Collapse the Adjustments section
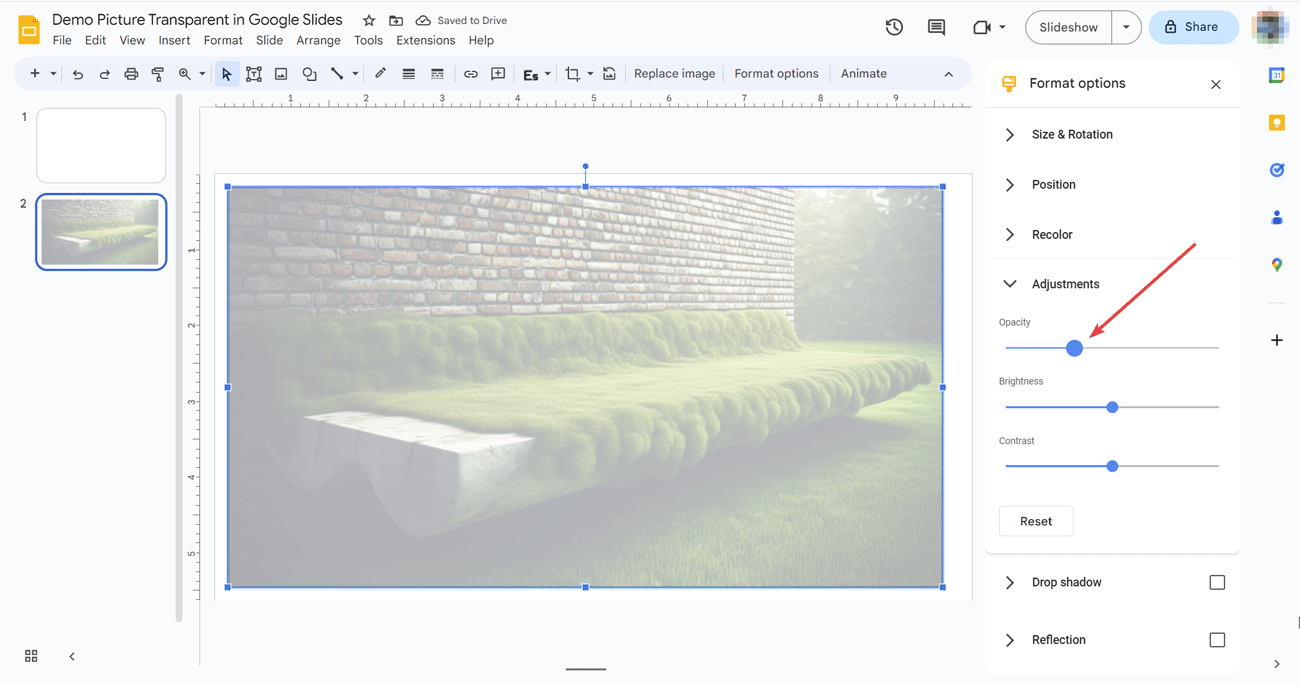This screenshot has width=1300, height=685. pos(1010,283)
